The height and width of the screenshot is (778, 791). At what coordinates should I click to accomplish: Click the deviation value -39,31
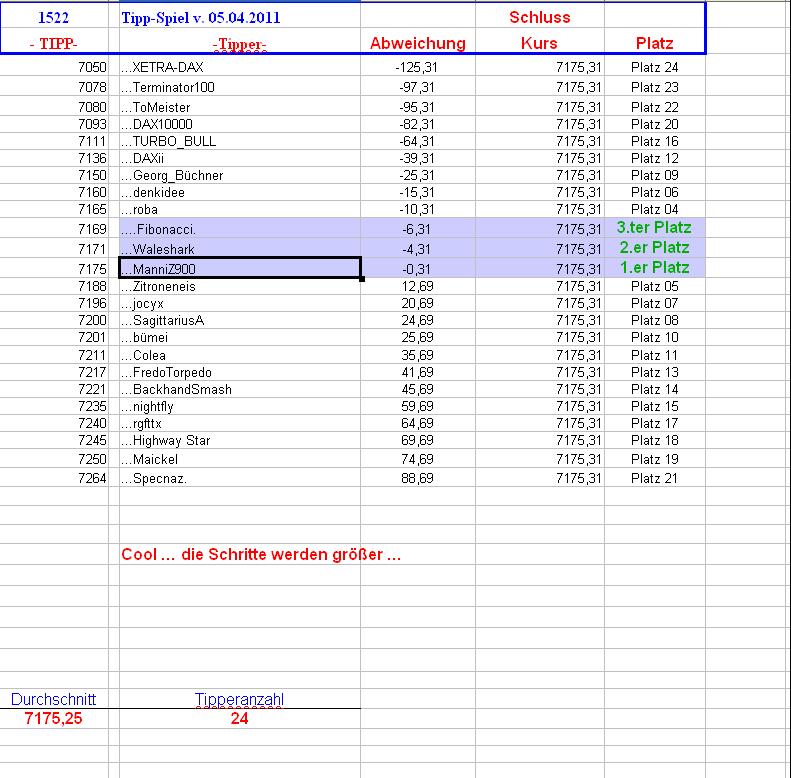point(417,158)
